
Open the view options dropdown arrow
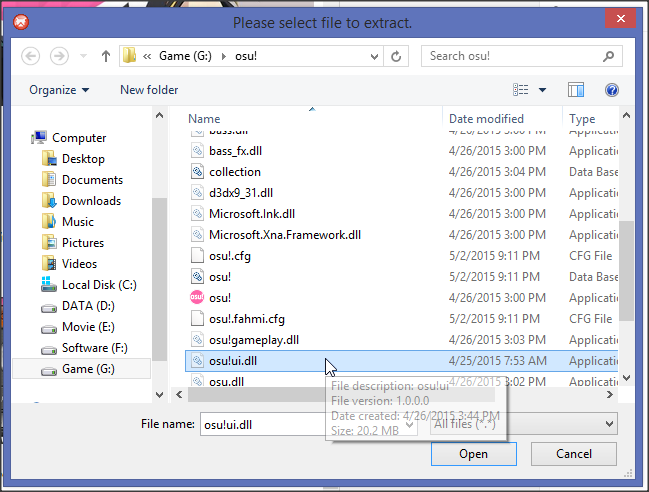(542, 90)
